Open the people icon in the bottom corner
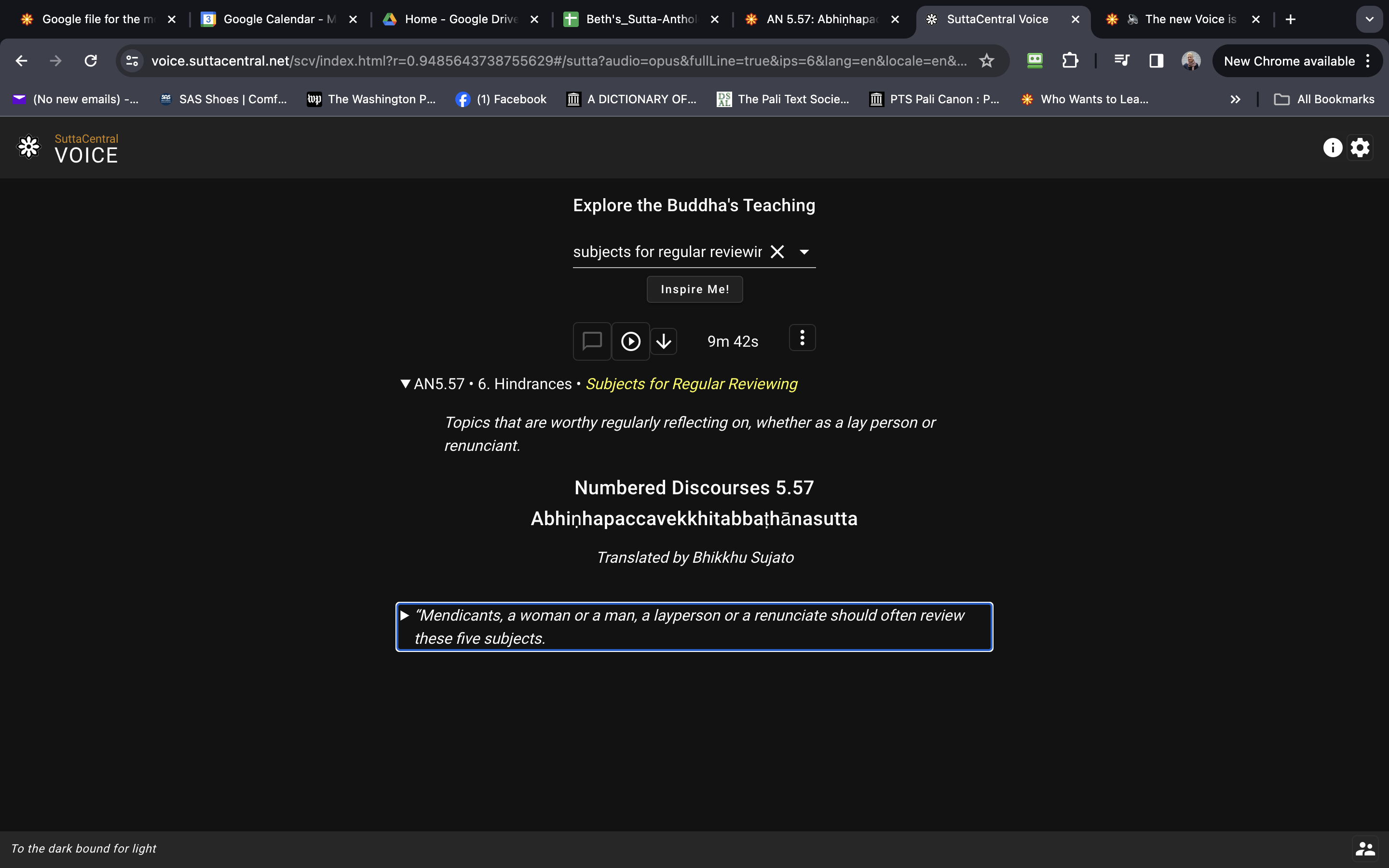The width and height of the screenshot is (1389, 868). (1365, 848)
